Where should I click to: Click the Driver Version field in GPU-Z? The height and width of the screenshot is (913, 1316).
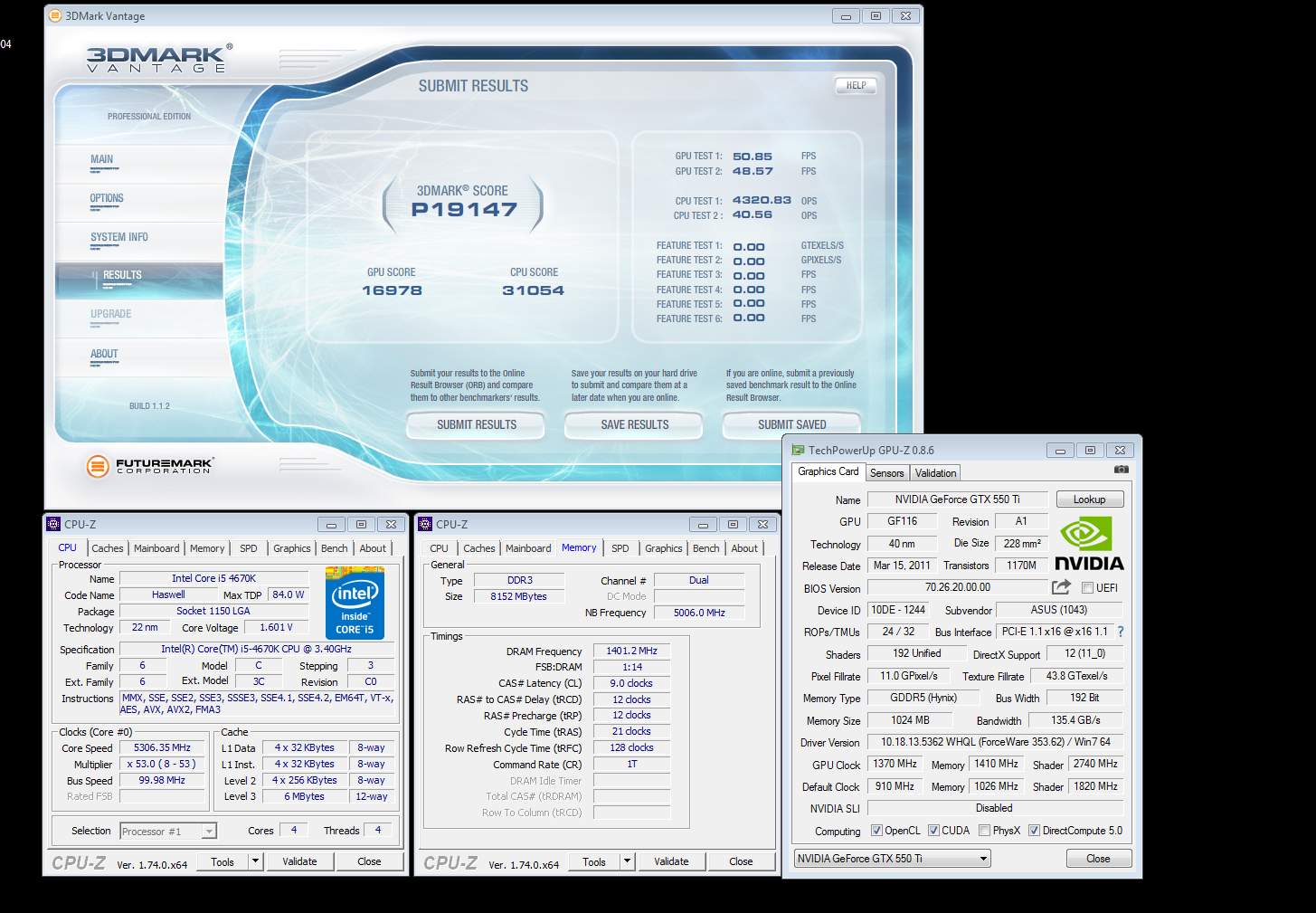(x=995, y=742)
